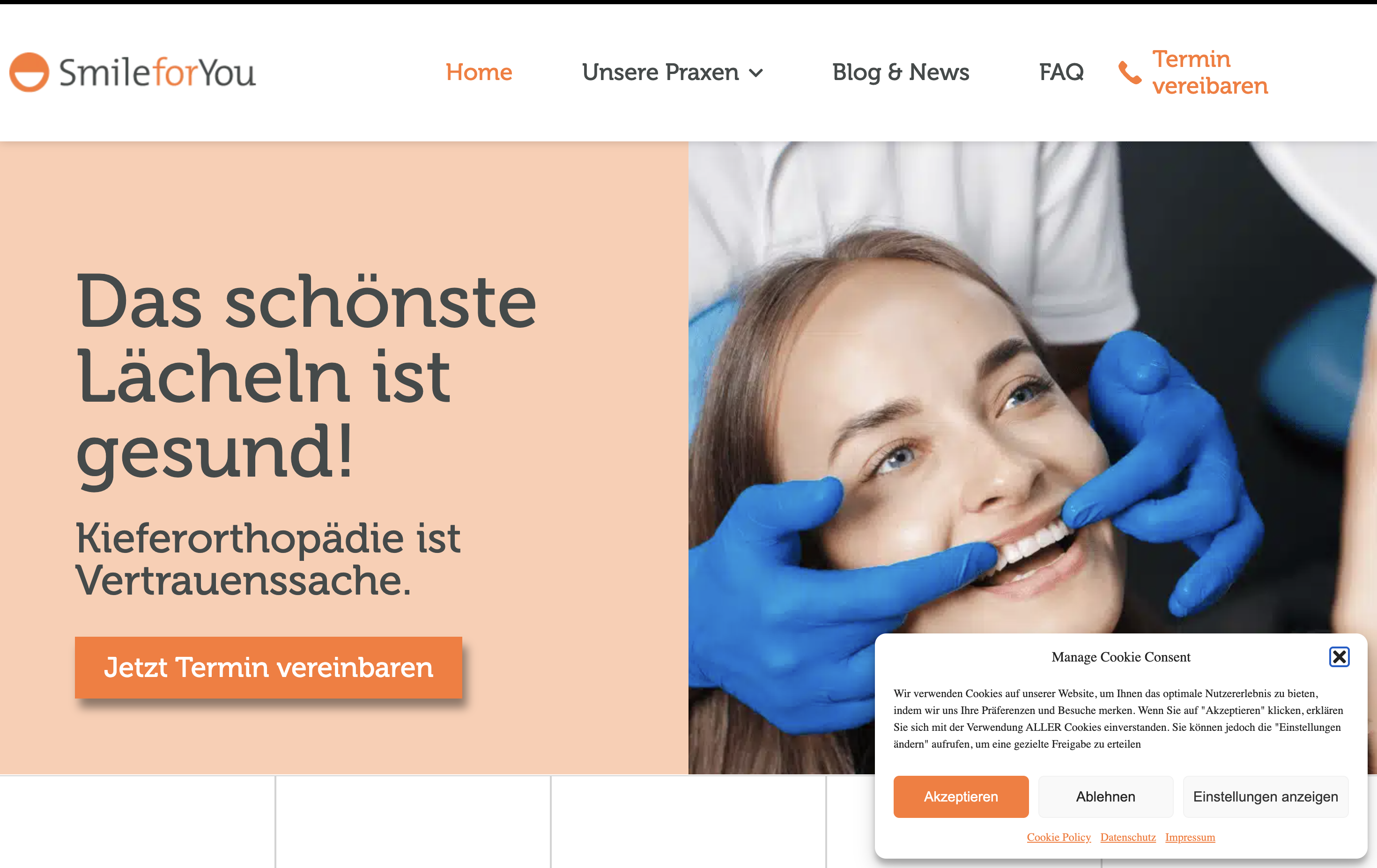Open the Blog & News page
Screen dimensions: 1377x868
tap(901, 73)
